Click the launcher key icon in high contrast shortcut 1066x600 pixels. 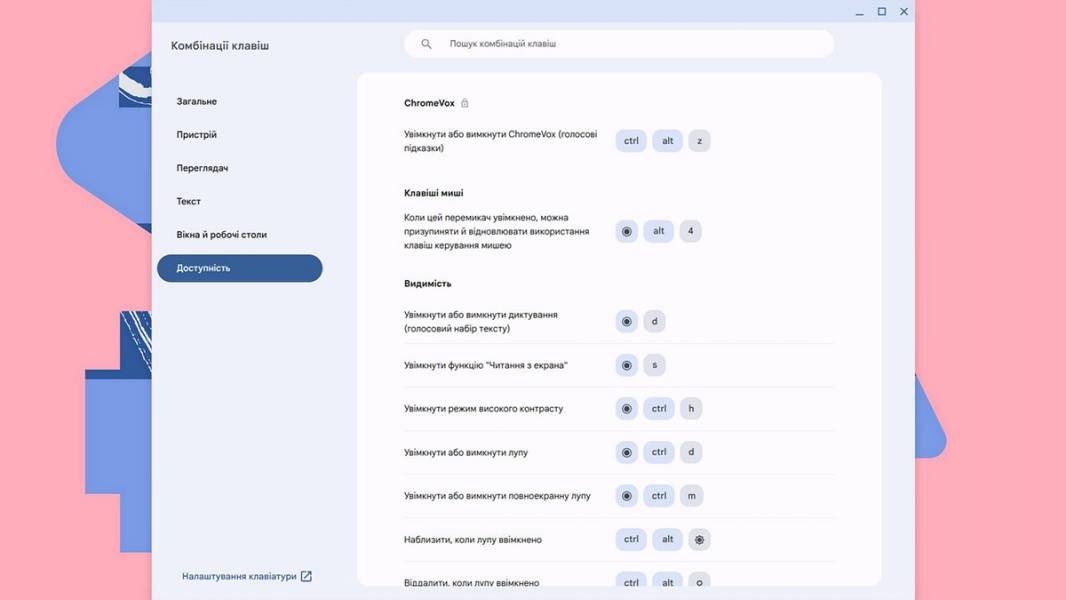click(627, 408)
